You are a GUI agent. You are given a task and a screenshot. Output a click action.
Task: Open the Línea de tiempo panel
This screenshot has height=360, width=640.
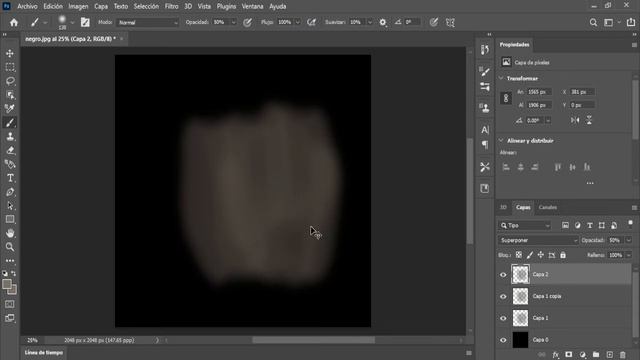click(44, 353)
